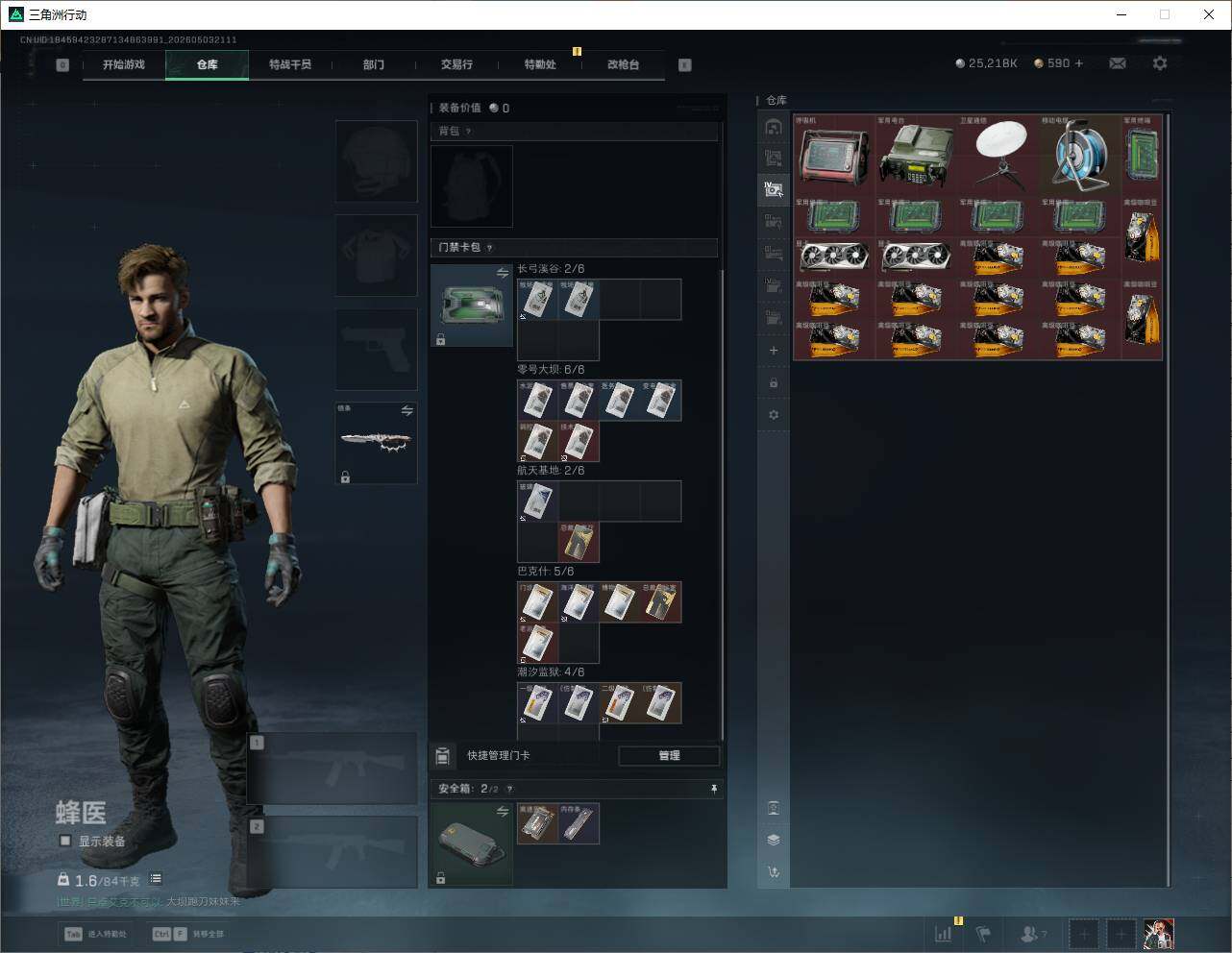The height and width of the screenshot is (953, 1232).
Task: Click the empty pistol slot
Action: [x=377, y=350]
